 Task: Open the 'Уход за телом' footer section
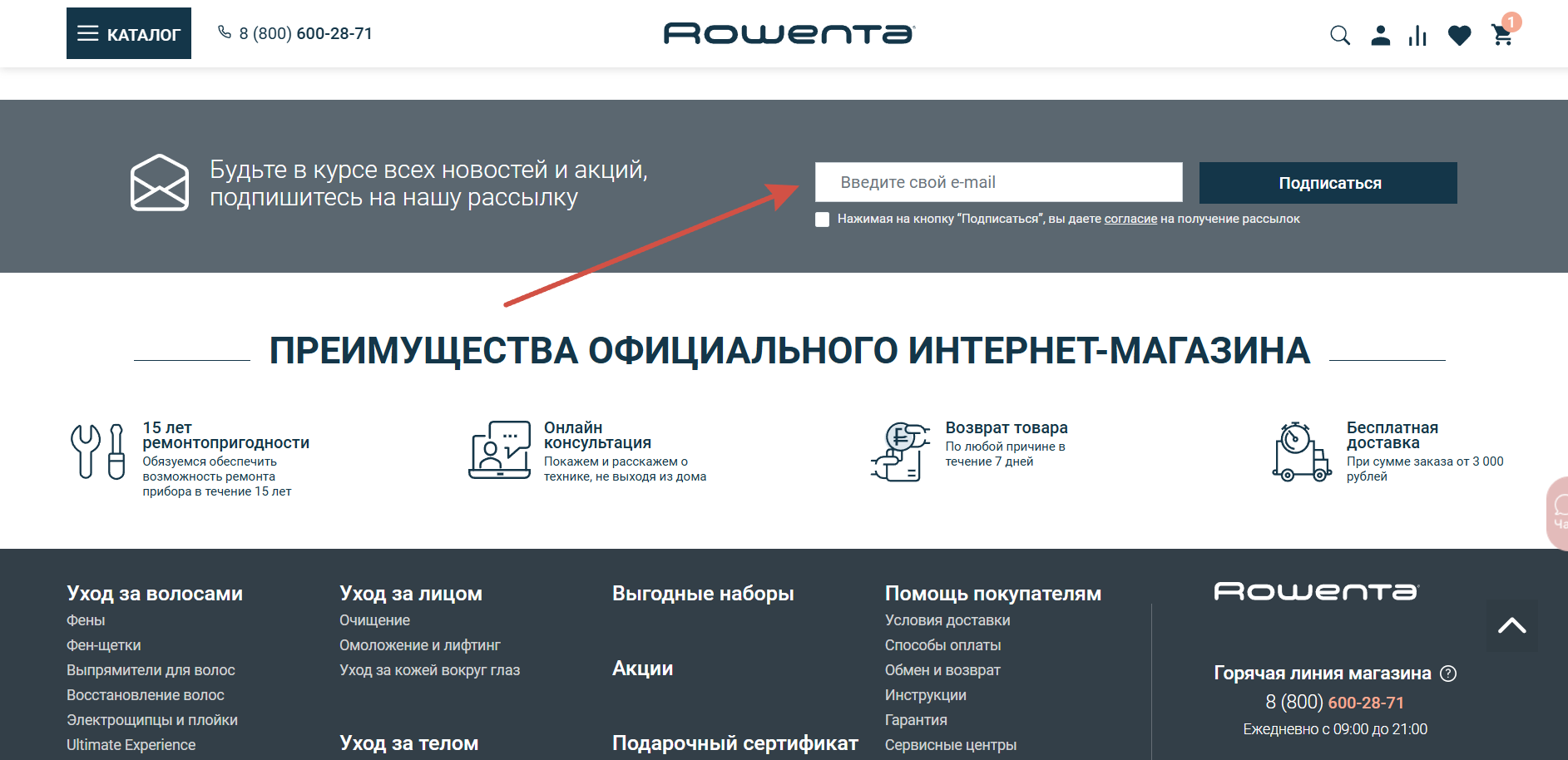pos(409,743)
